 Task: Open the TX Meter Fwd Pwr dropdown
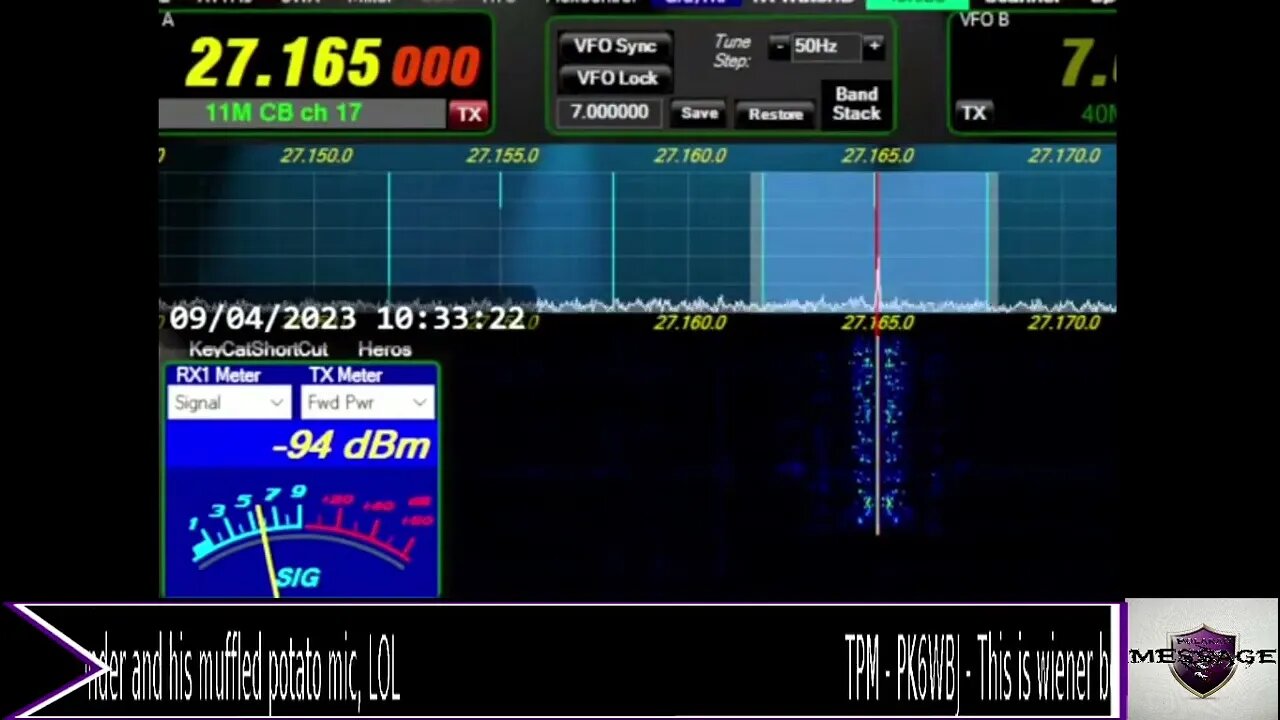tap(367, 403)
